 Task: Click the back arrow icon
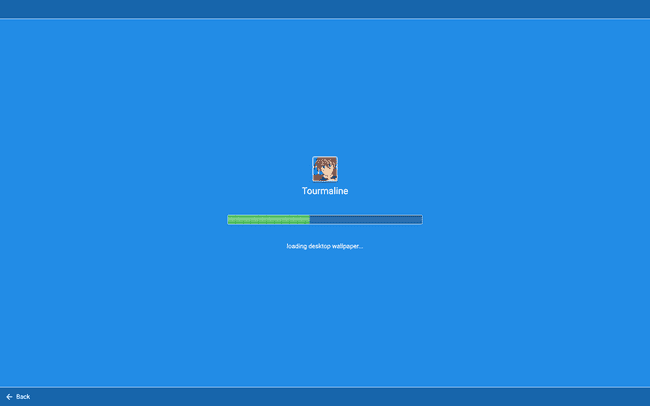(x=9, y=397)
